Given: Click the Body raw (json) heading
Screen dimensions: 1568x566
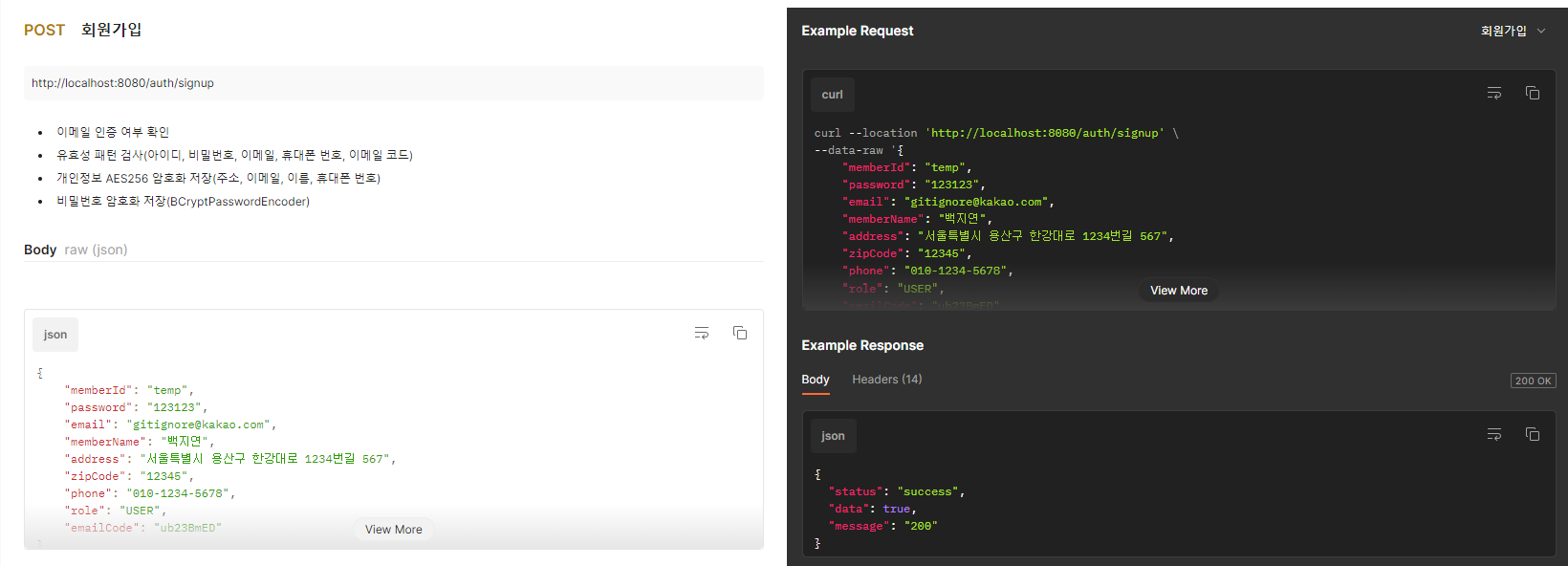Looking at the screenshot, I should coord(76,250).
